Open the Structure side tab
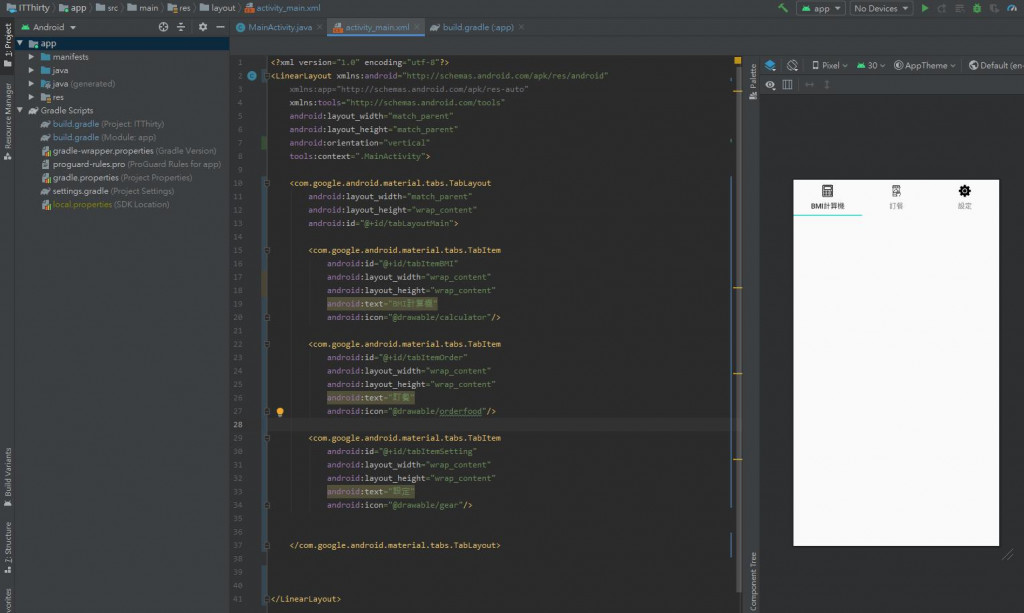The image size is (1024, 613). (8, 547)
